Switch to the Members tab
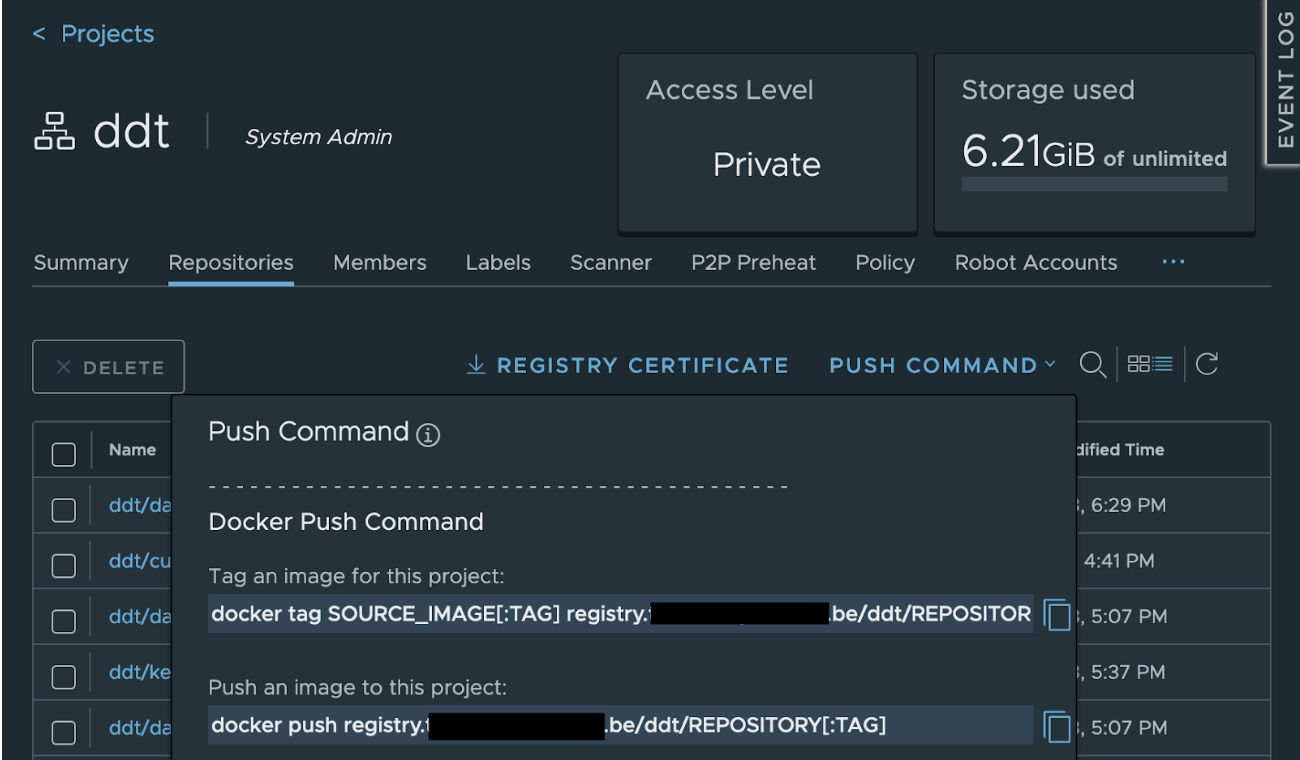Image resolution: width=1300 pixels, height=760 pixels. tap(380, 262)
